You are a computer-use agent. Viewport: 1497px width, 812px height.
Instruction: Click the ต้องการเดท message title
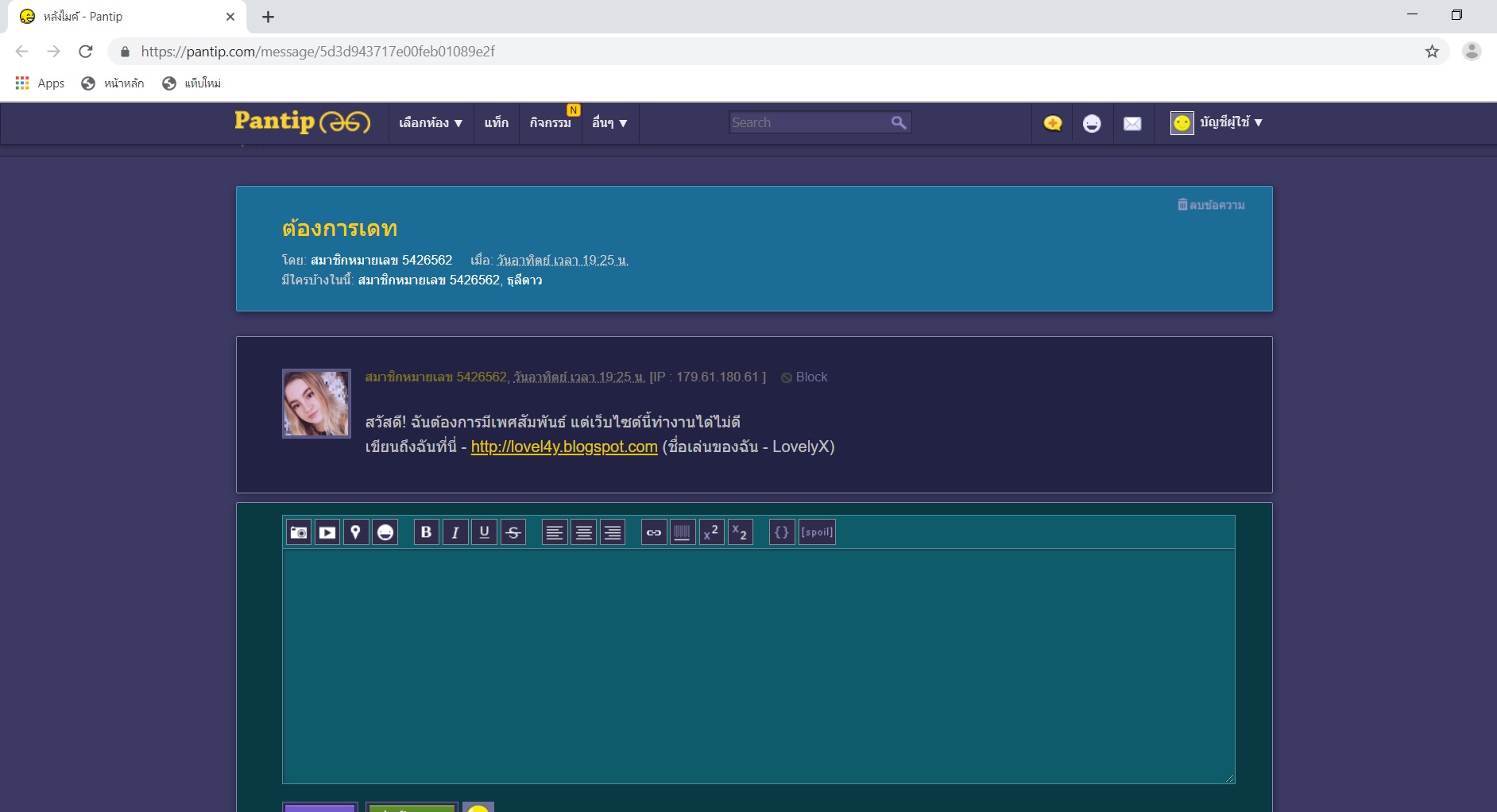(339, 229)
